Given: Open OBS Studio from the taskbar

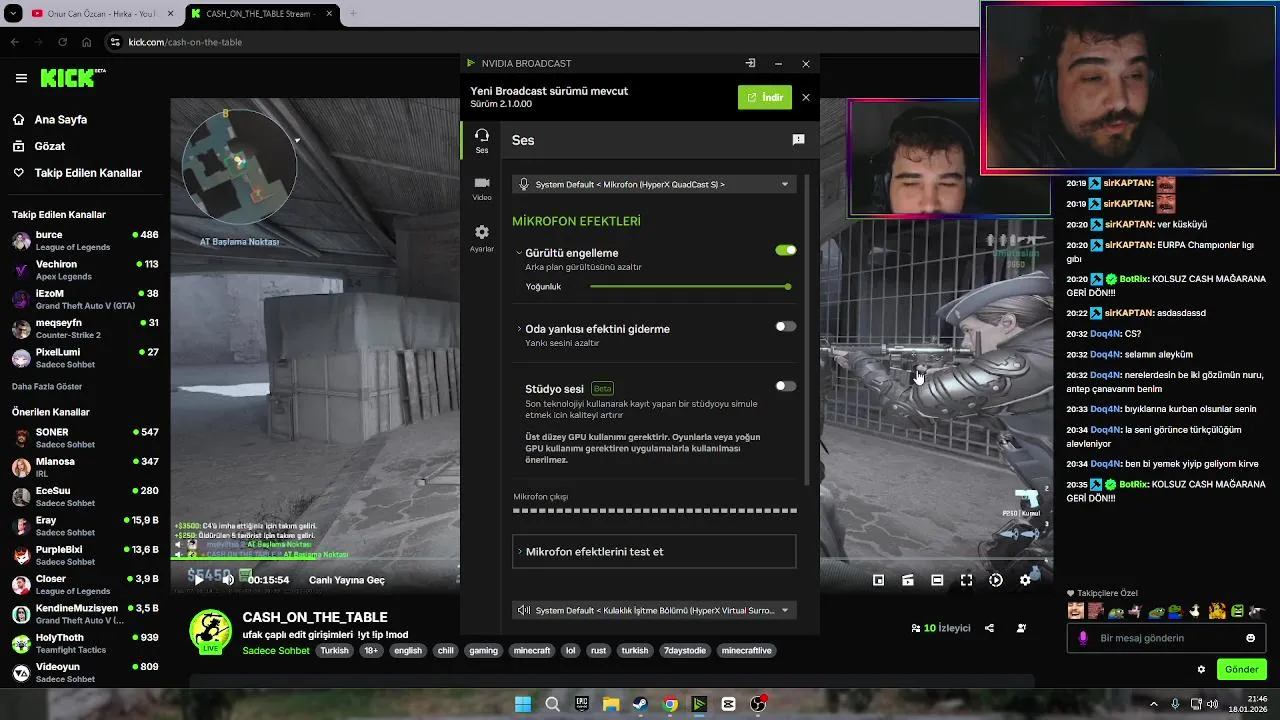Looking at the screenshot, I should (x=758, y=704).
